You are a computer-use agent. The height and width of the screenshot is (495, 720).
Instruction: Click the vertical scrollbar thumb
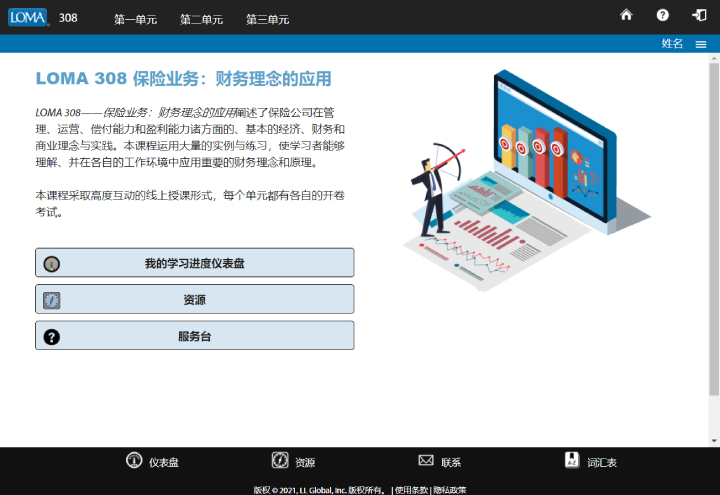714,230
